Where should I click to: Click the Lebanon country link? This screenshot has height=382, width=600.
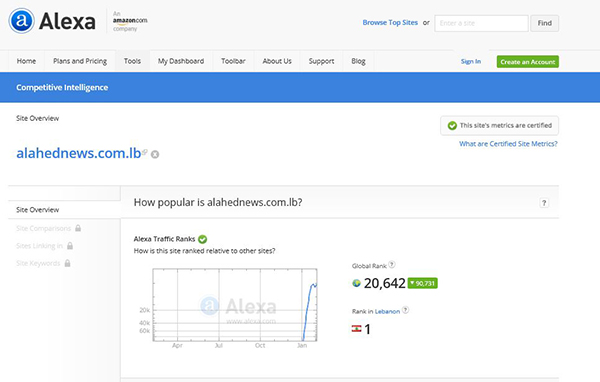pos(387,312)
